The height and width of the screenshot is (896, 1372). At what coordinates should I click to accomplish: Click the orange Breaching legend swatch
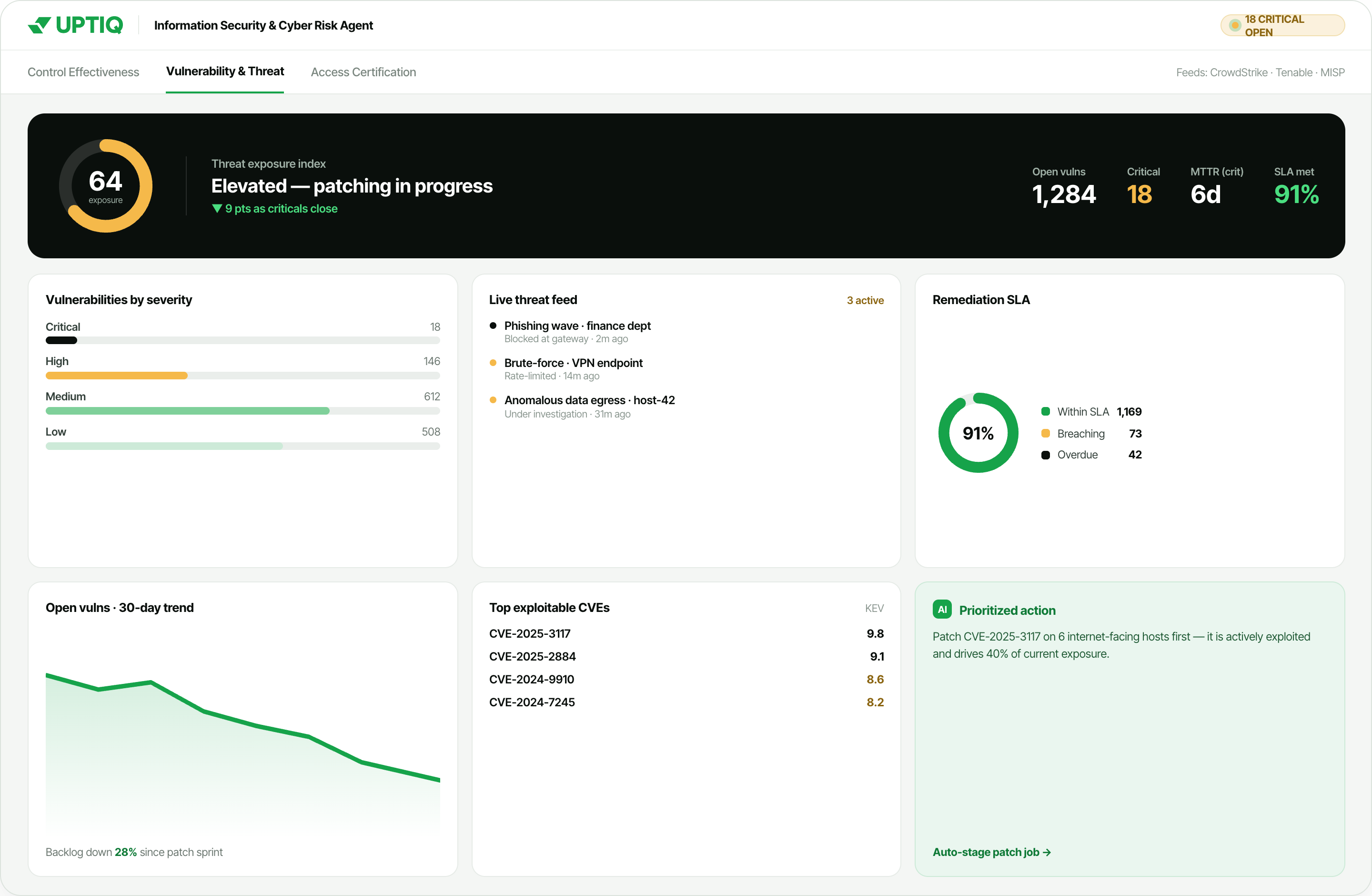(x=1045, y=434)
